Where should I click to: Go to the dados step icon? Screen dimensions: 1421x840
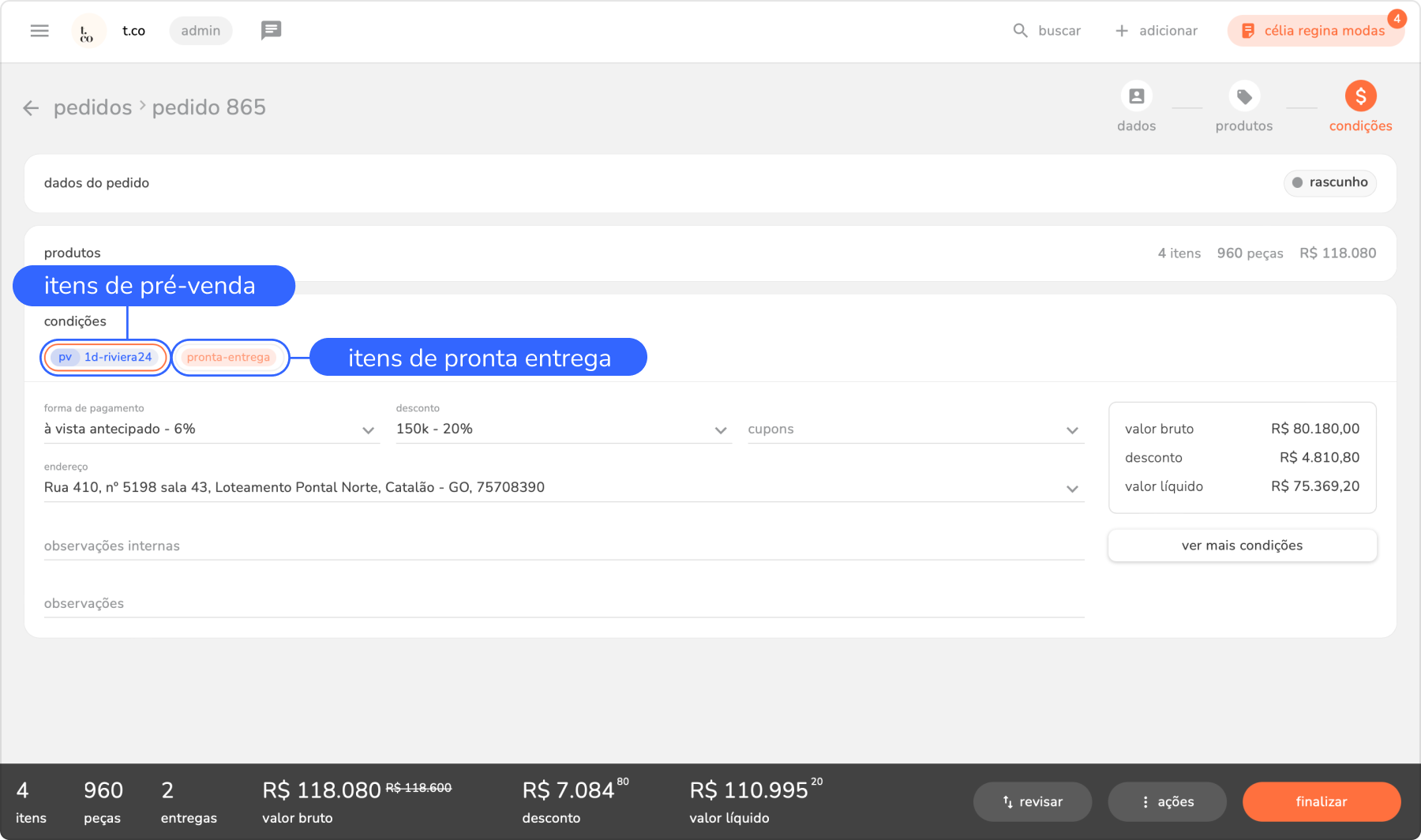[x=1136, y=96]
